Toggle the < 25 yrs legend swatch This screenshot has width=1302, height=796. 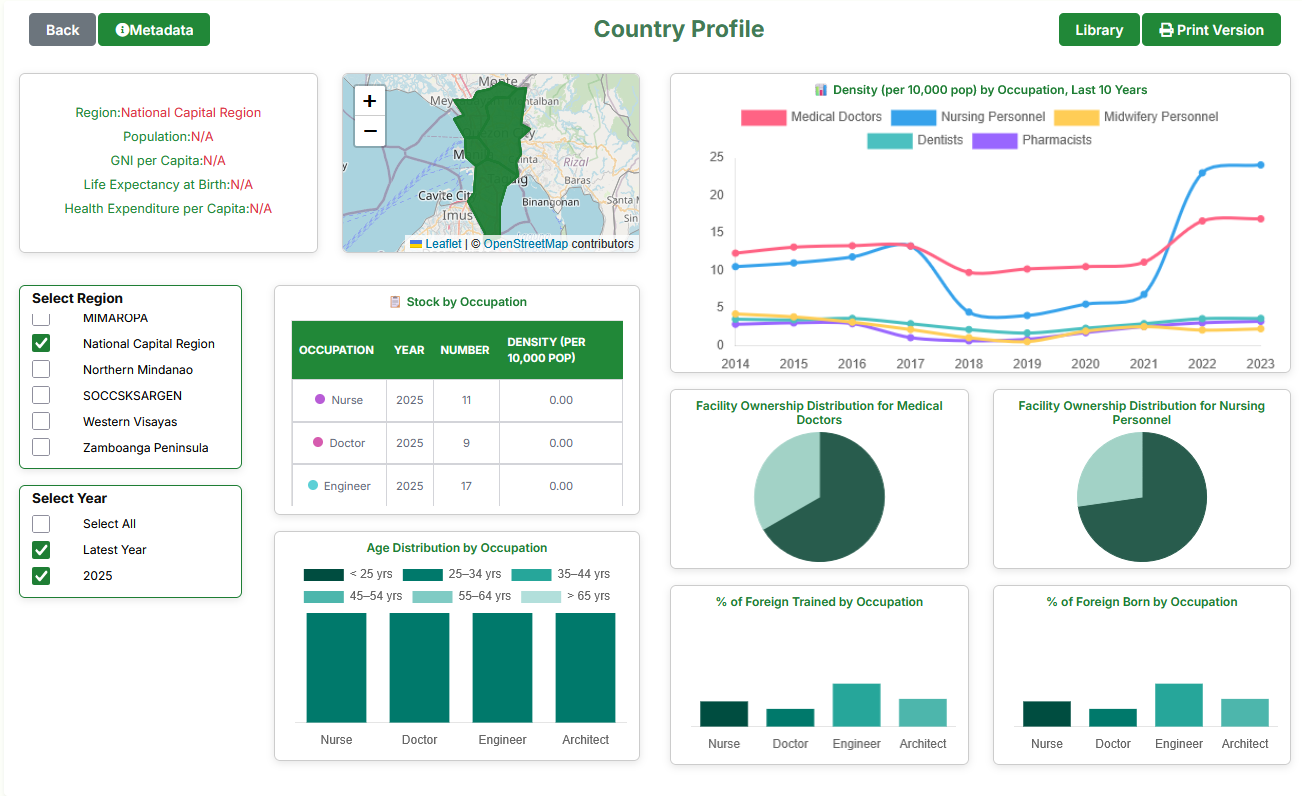click(324, 575)
